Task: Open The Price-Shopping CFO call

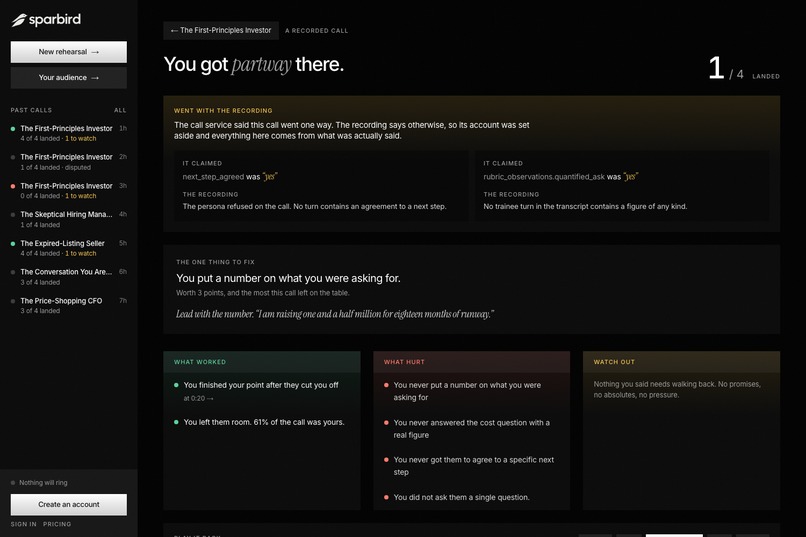Action: tap(68, 306)
